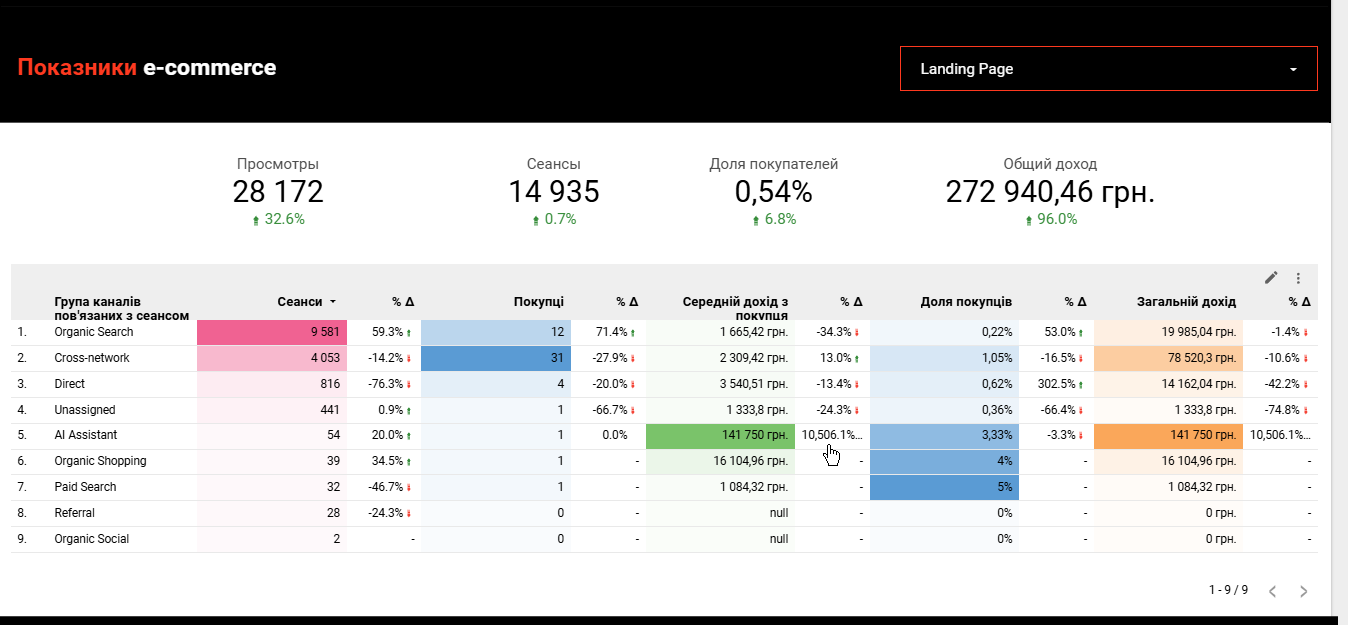Click Середній дохід з покупця header
The width and height of the screenshot is (1348, 625).
735,307
